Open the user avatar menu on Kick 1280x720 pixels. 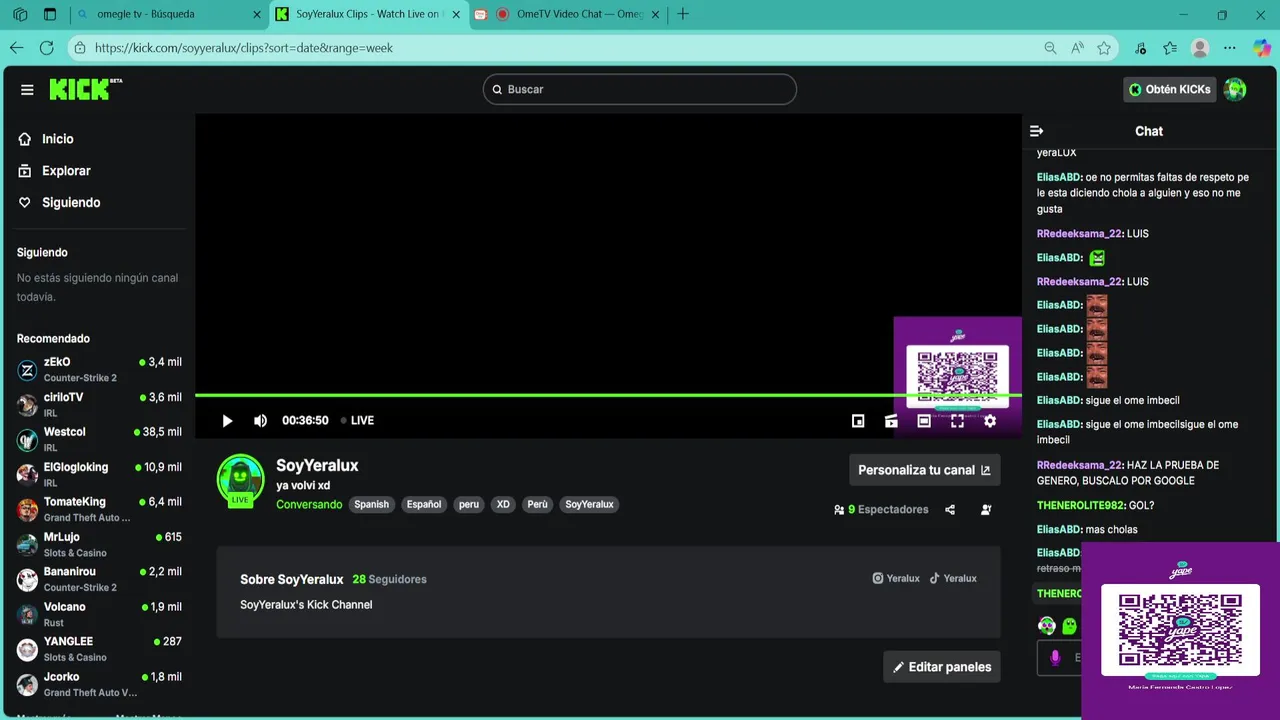(1235, 89)
